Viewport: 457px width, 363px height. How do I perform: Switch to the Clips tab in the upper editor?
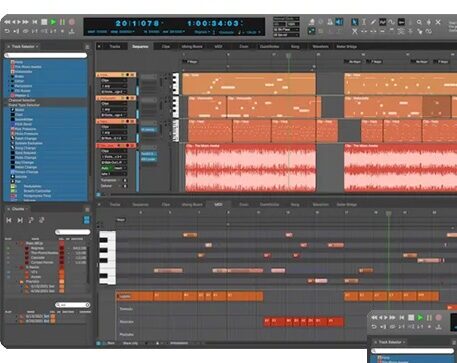(166, 46)
